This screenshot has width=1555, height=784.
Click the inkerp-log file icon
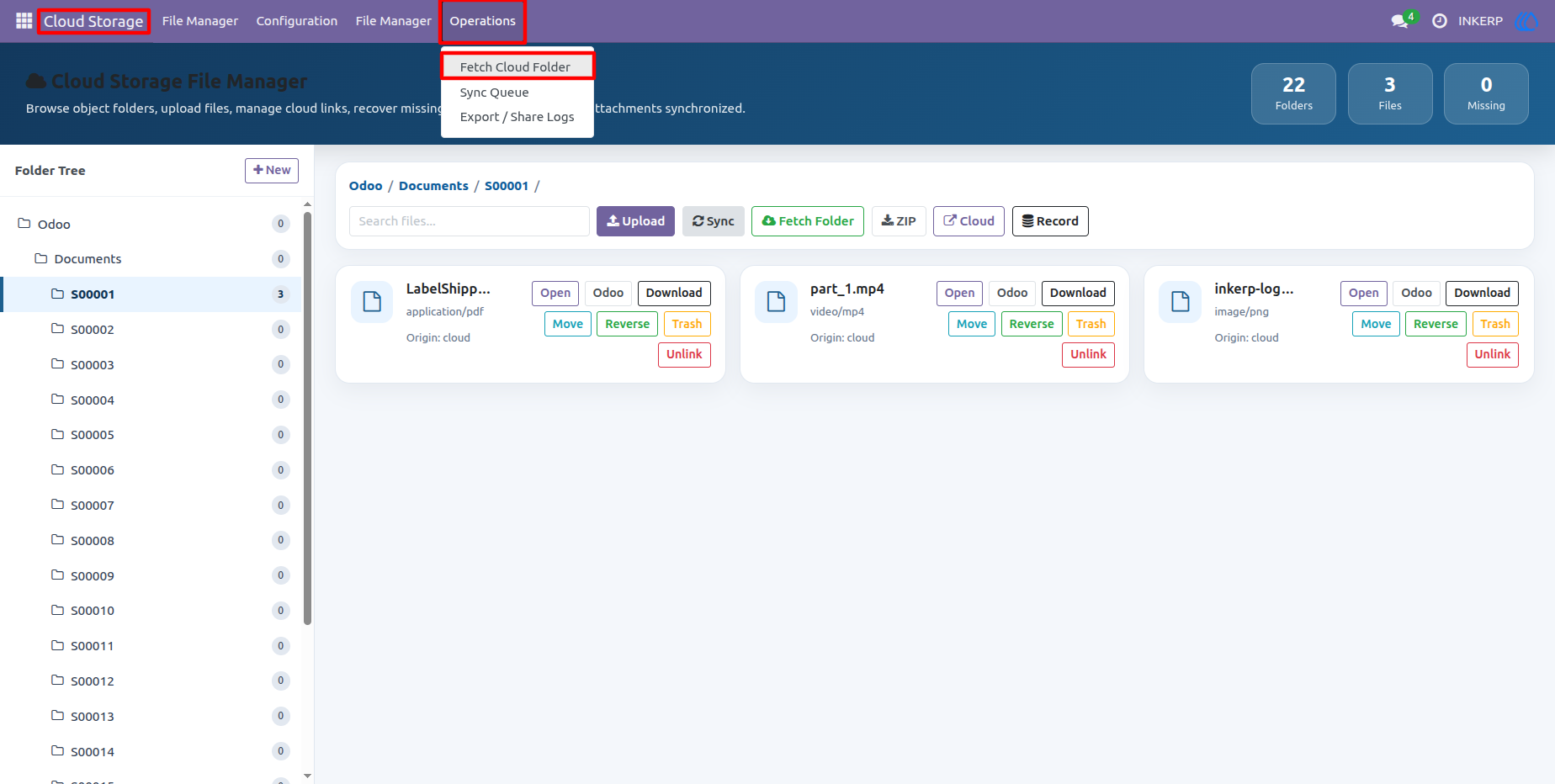[1181, 302]
